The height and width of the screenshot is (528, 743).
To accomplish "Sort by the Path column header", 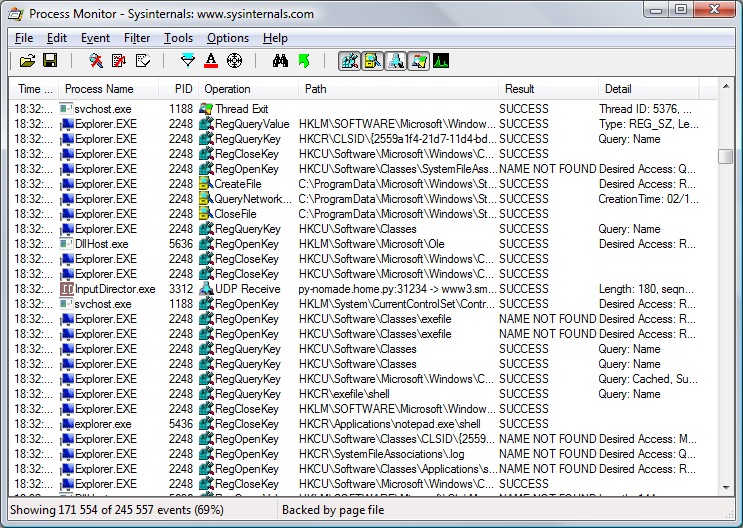I will point(399,89).
